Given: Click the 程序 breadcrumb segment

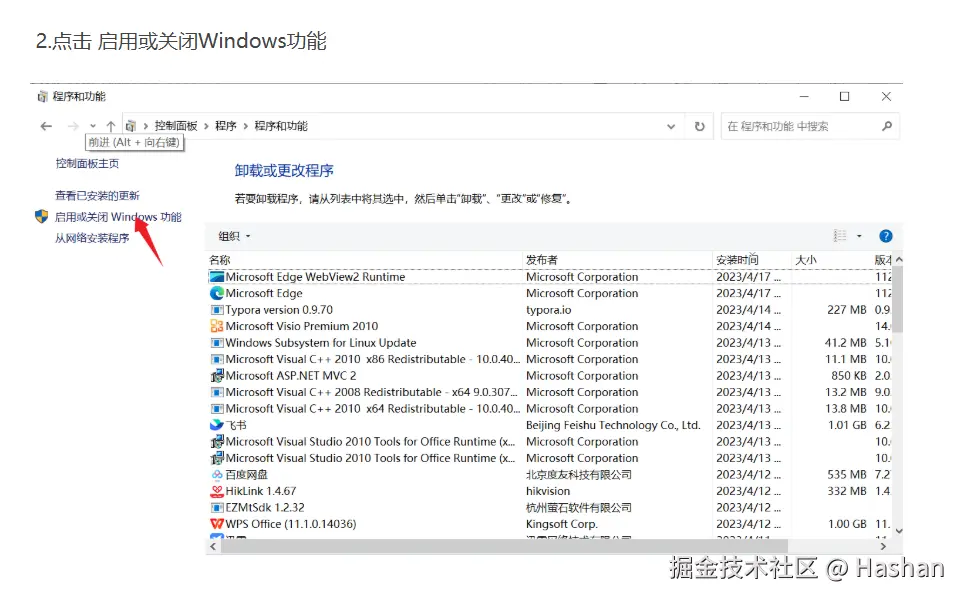Looking at the screenshot, I should click(226, 126).
